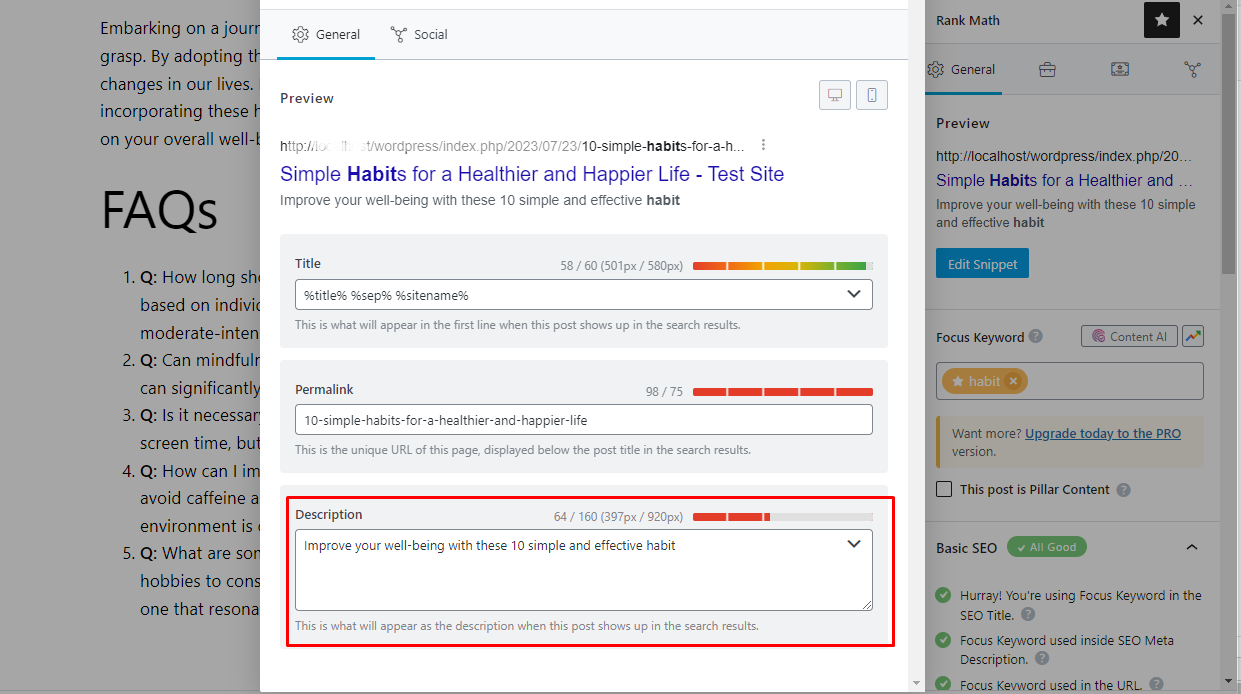The width and height of the screenshot is (1241, 694).
Task: Click help icon beside Pillar Content
Action: pos(1124,490)
